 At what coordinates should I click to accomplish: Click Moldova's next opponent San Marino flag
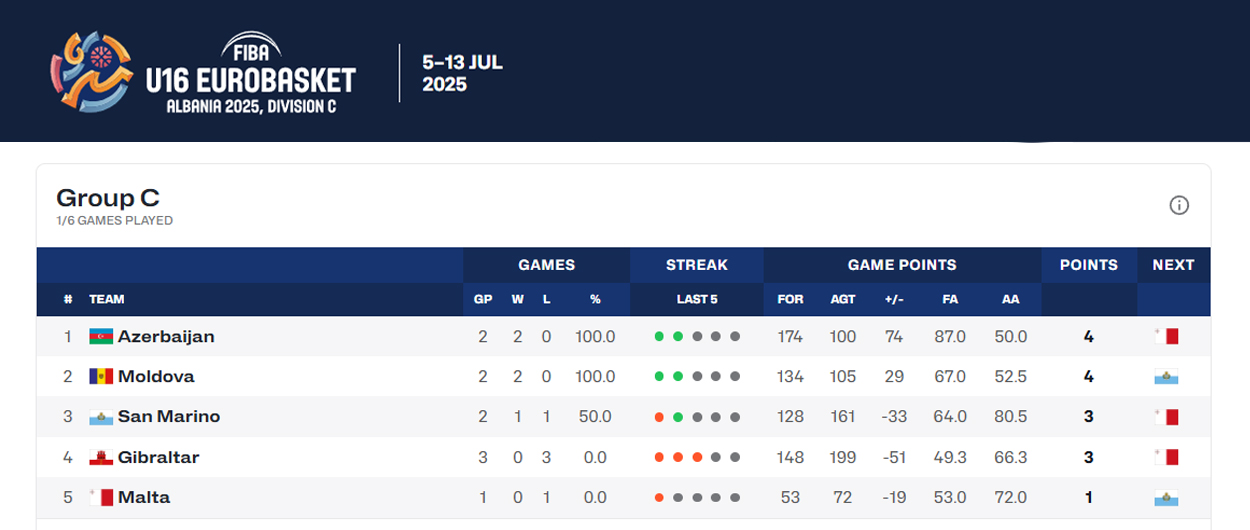(1166, 377)
